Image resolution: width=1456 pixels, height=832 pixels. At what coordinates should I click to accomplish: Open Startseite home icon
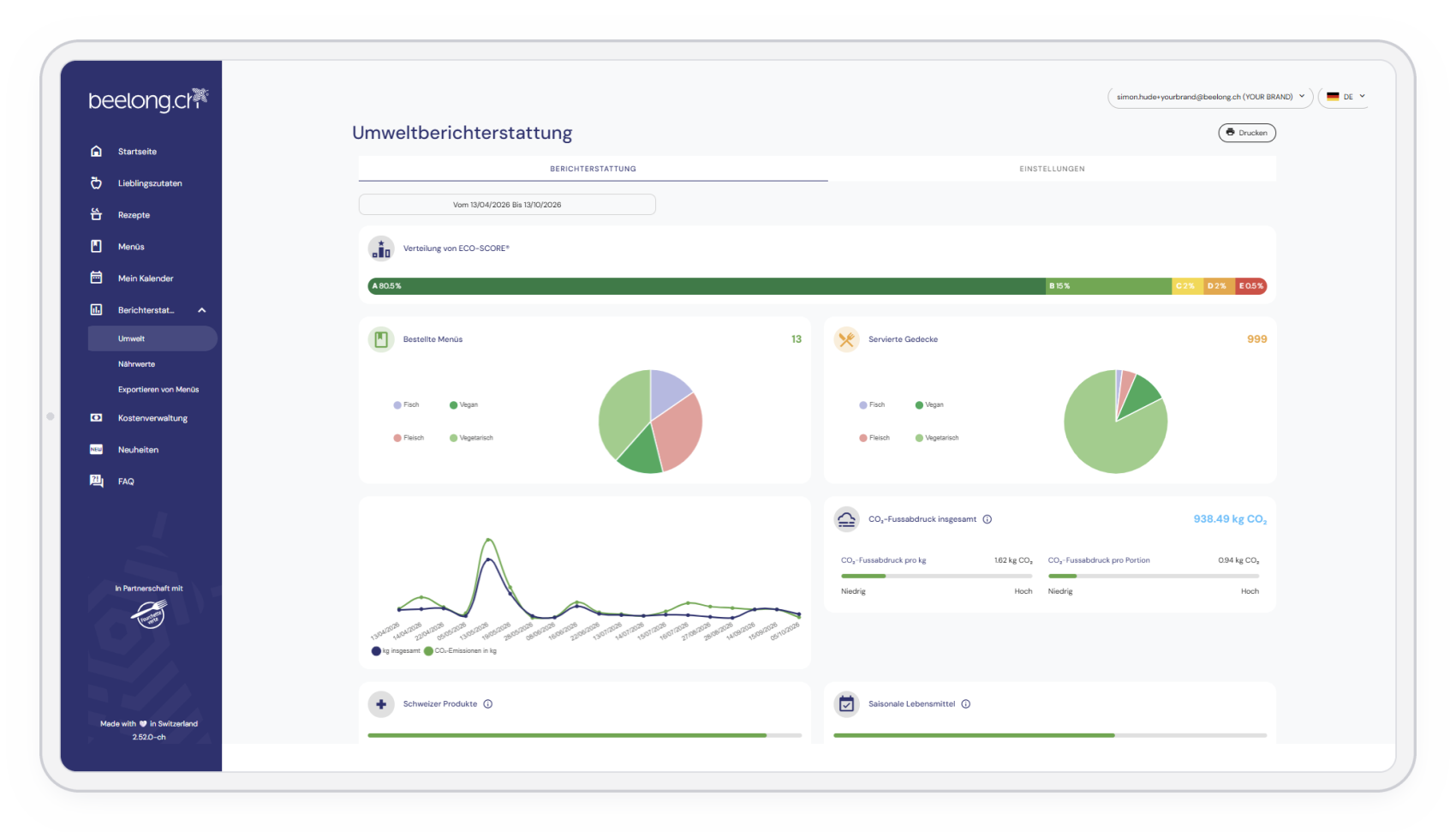96,152
